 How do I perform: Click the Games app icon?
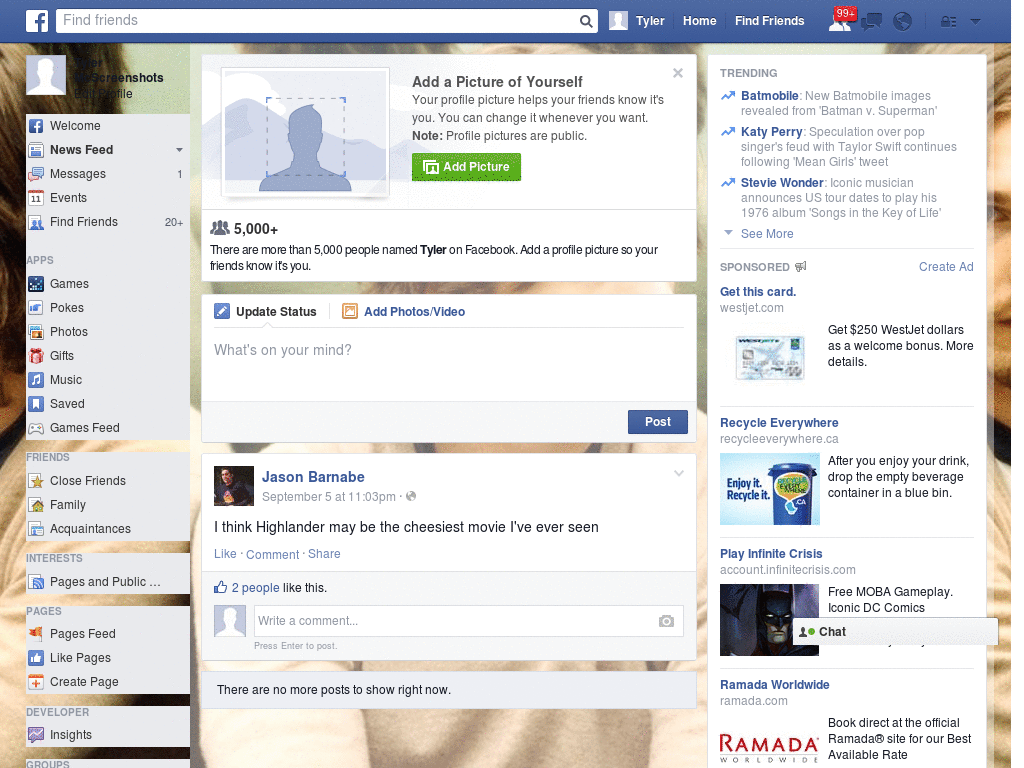(x=36, y=284)
